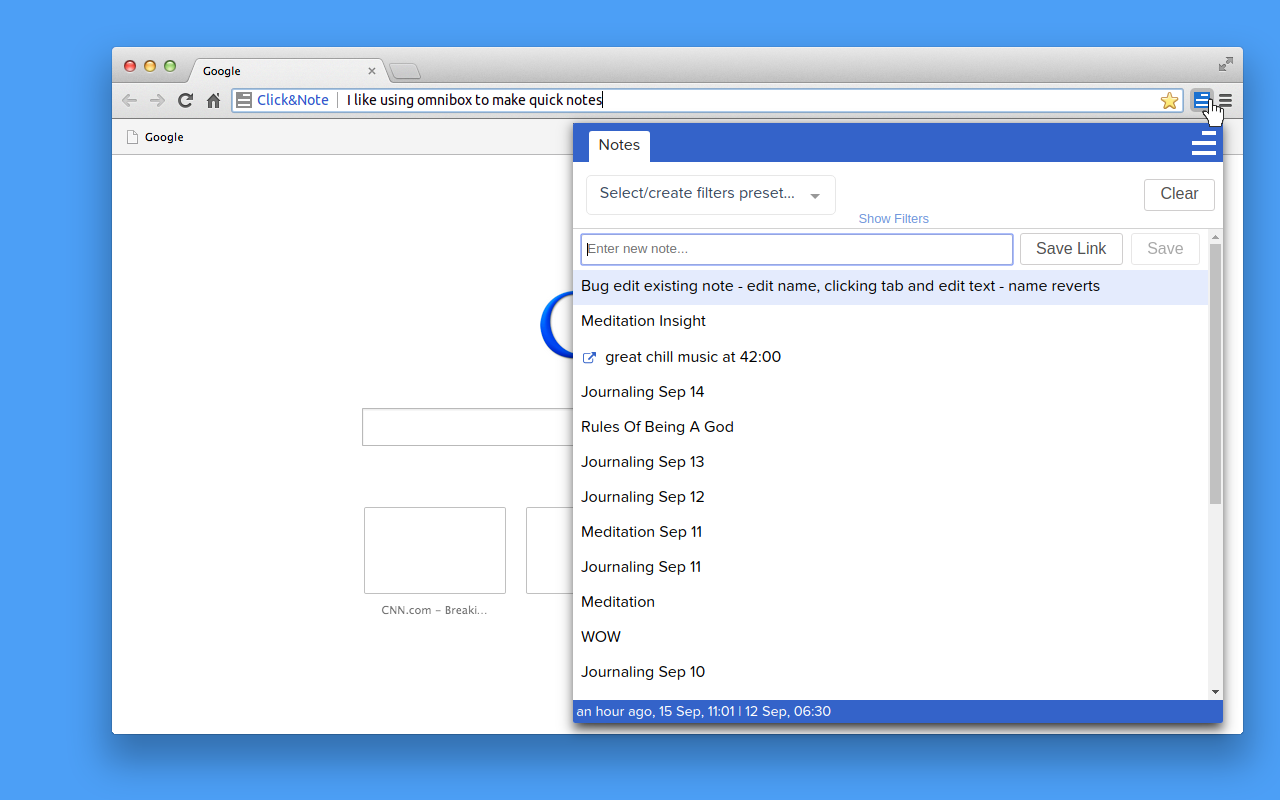Screen dimensions: 1280x800
Task: Open a new tab
Action: coord(405,71)
